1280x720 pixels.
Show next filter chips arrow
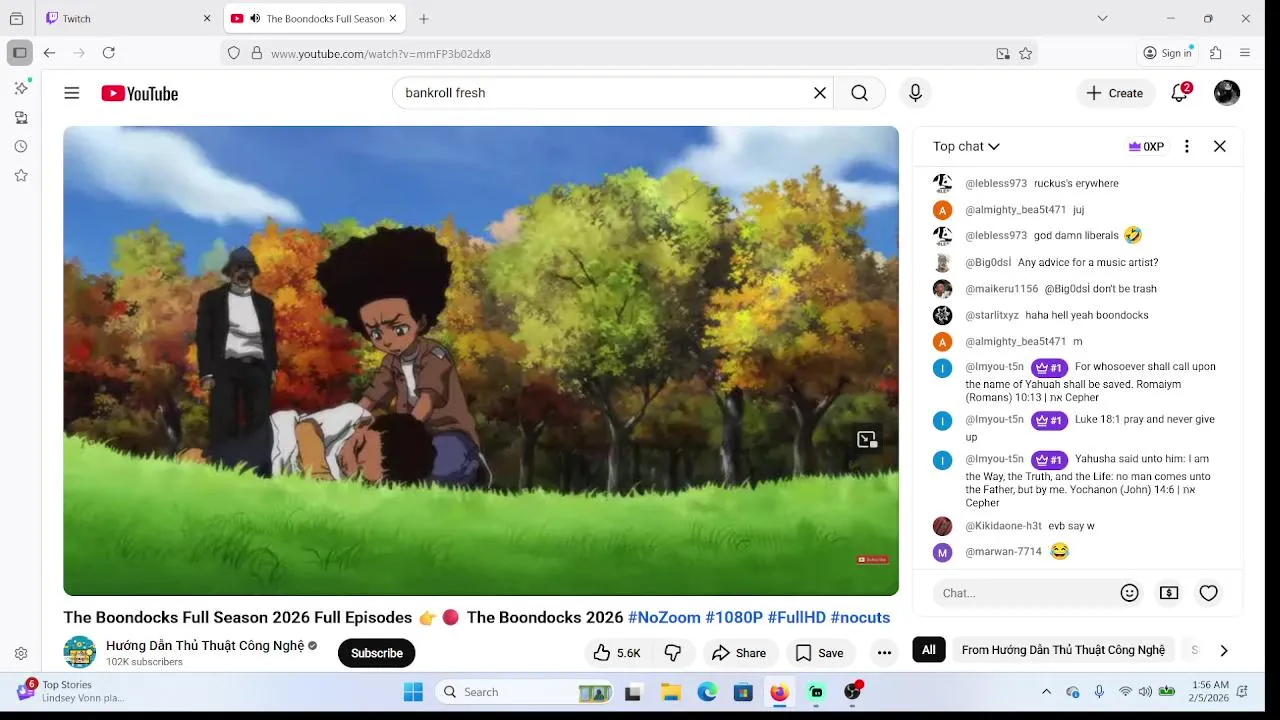pyautogui.click(x=1223, y=650)
